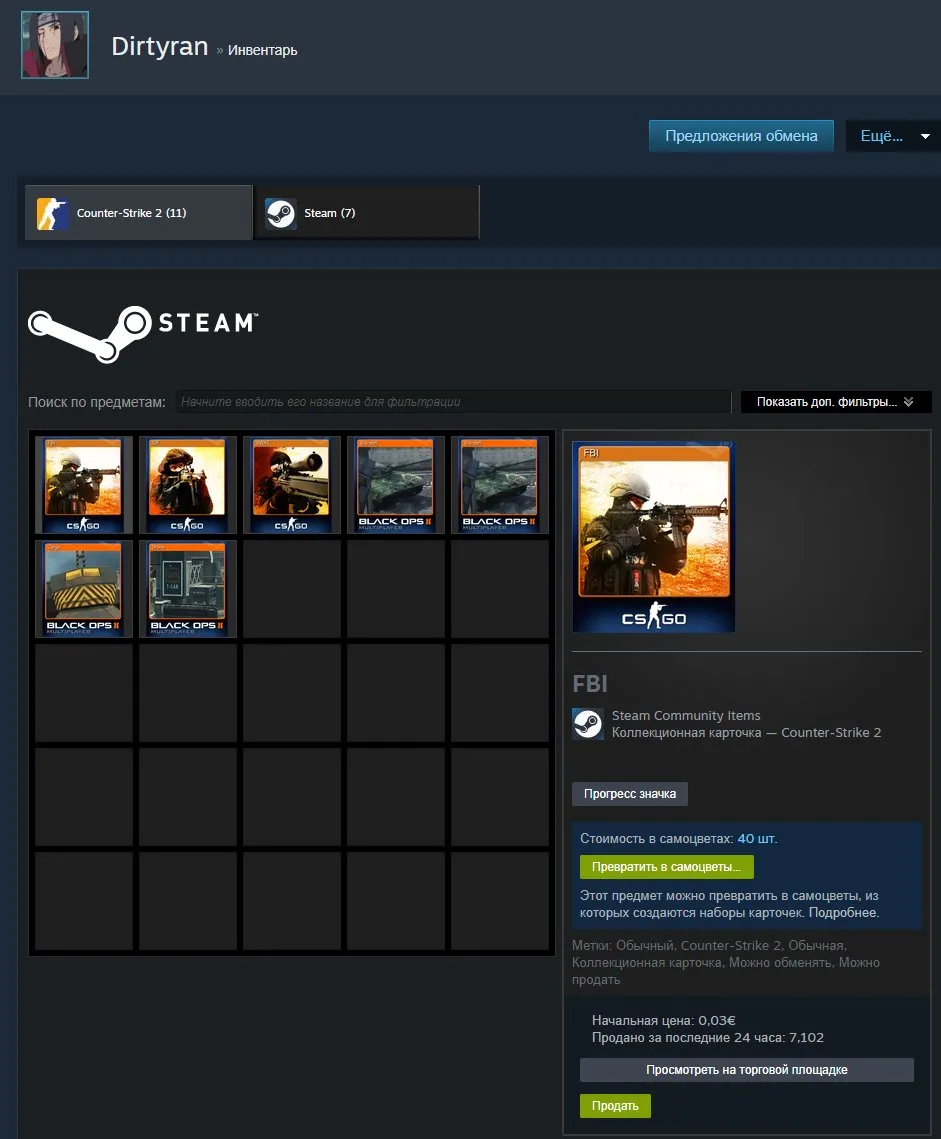The height and width of the screenshot is (1139, 941).
Task: Expand the Ещё... dropdown menu
Action: coord(893,136)
